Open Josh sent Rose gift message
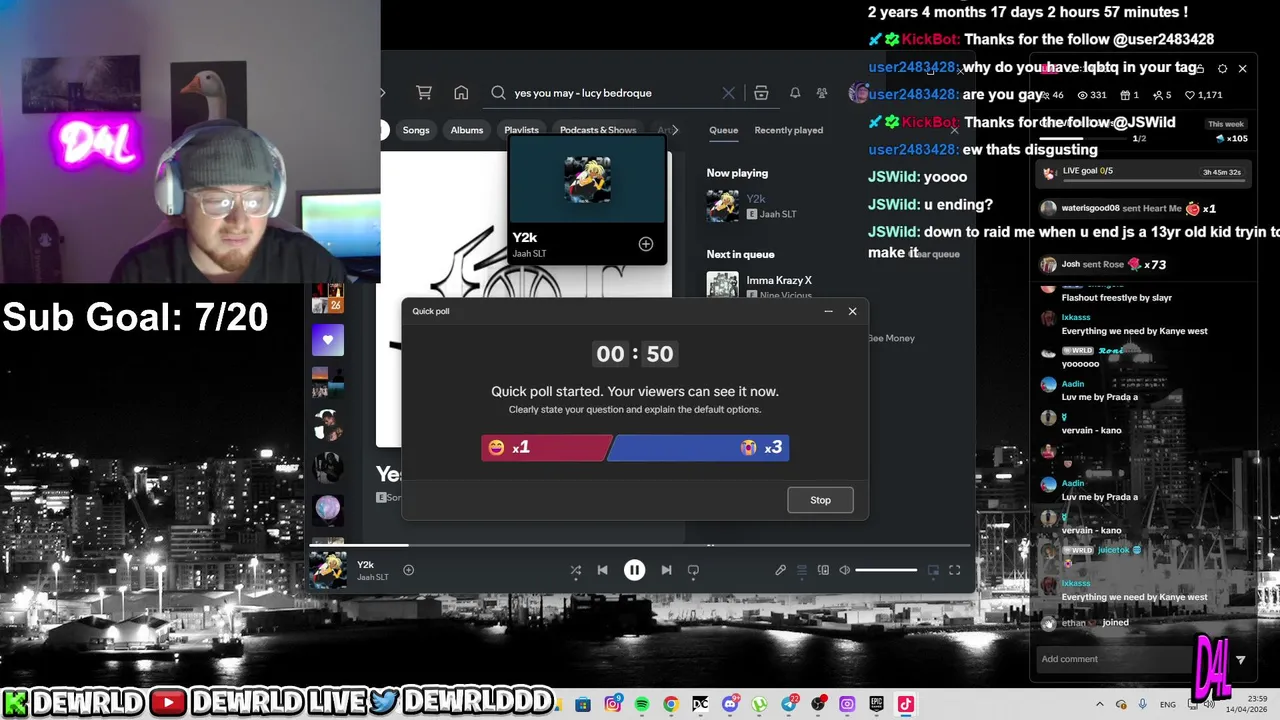This screenshot has height=720, width=1280. tap(1104, 265)
